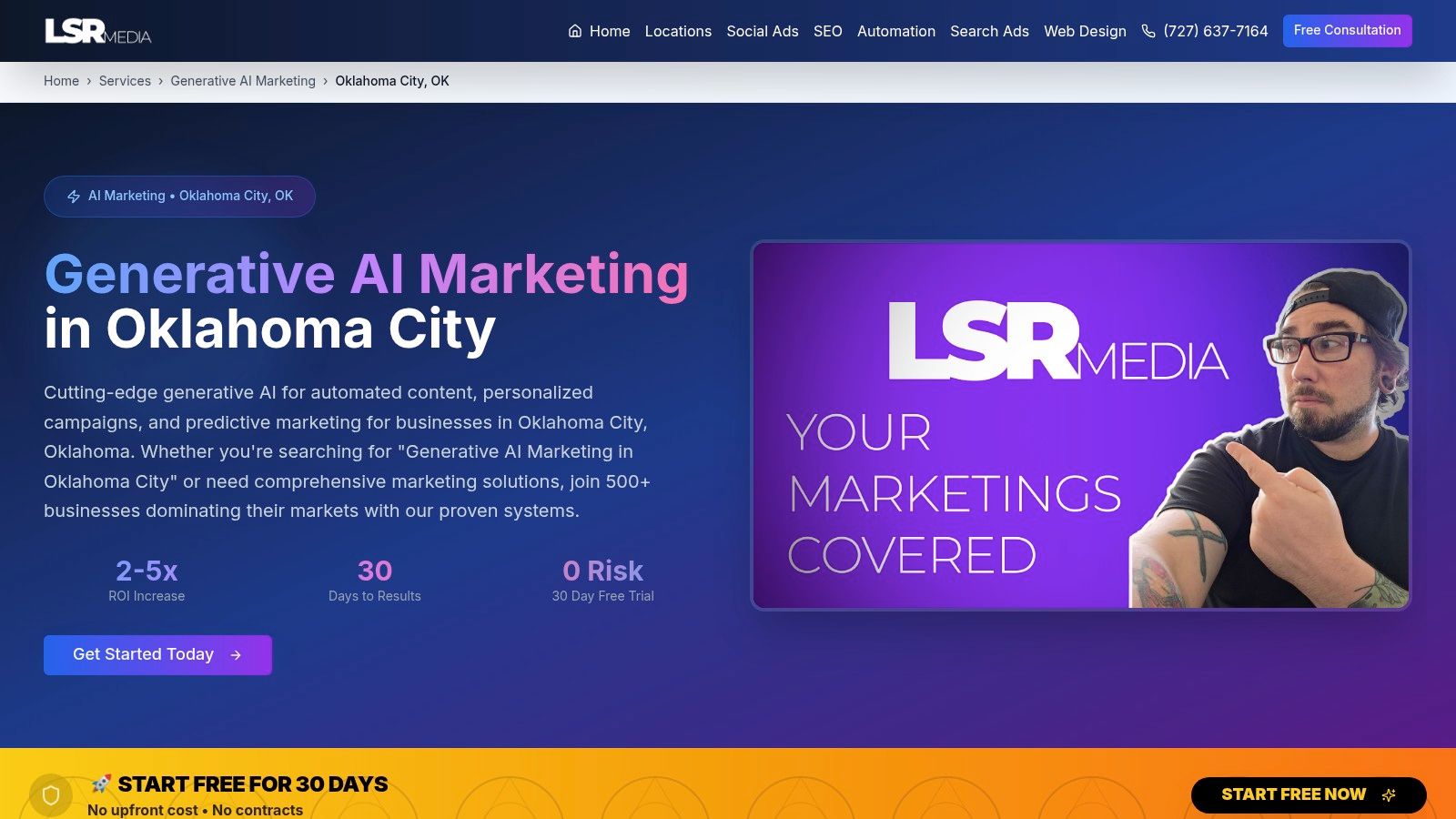Click the LSR Media logo in the header
The image size is (1456, 819).
pos(98,31)
